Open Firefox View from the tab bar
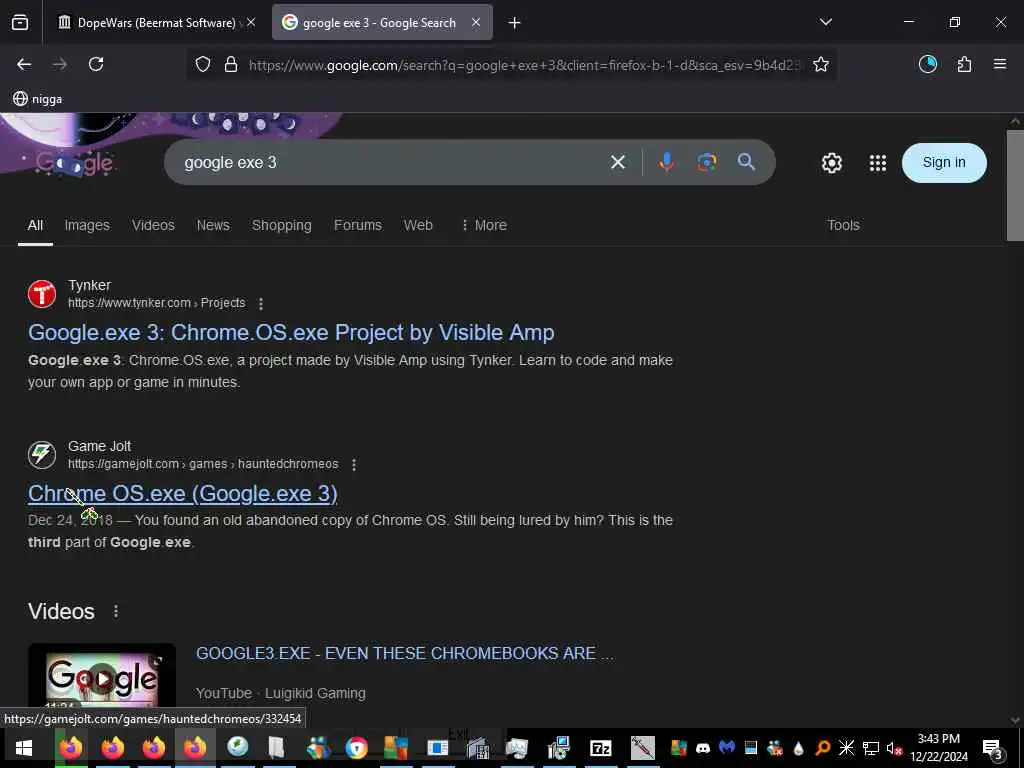The image size is (1024, 768). pyautogui.click(x=20, y=23)
